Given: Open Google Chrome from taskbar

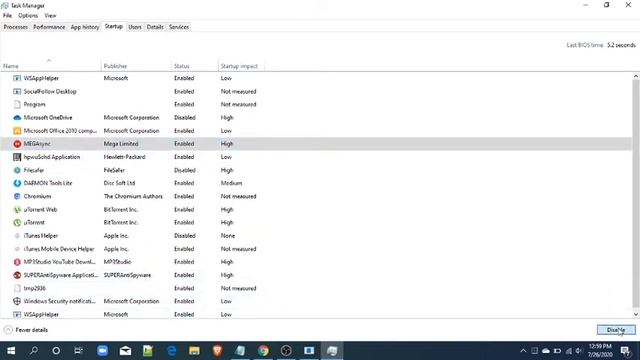Looking at the screenshot, I should 263,351.
